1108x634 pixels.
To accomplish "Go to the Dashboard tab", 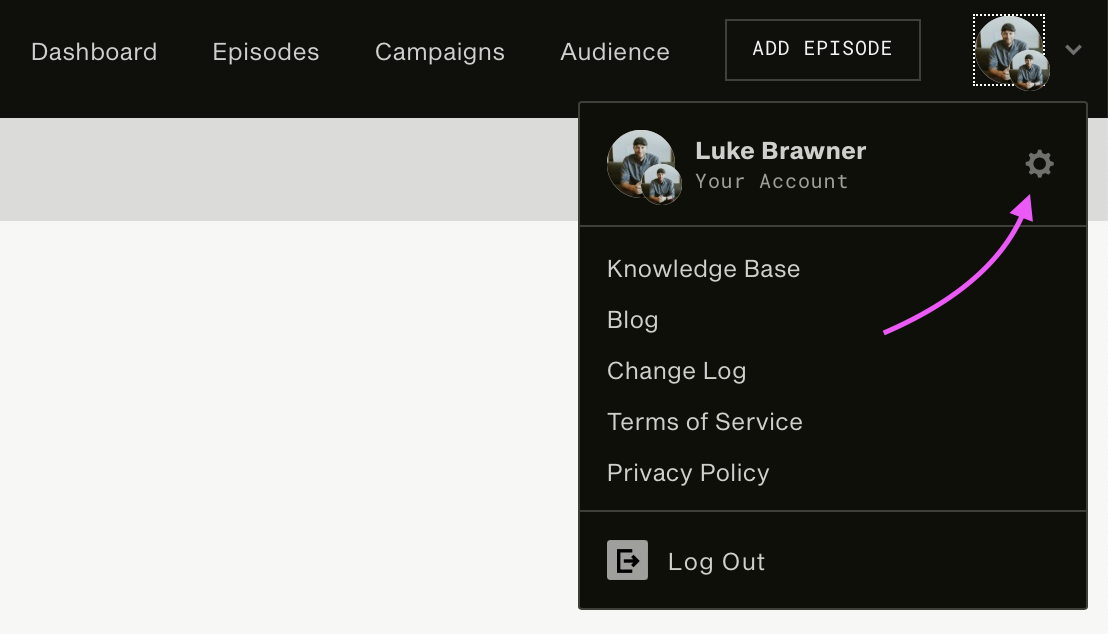I will [x=94, y=52].
